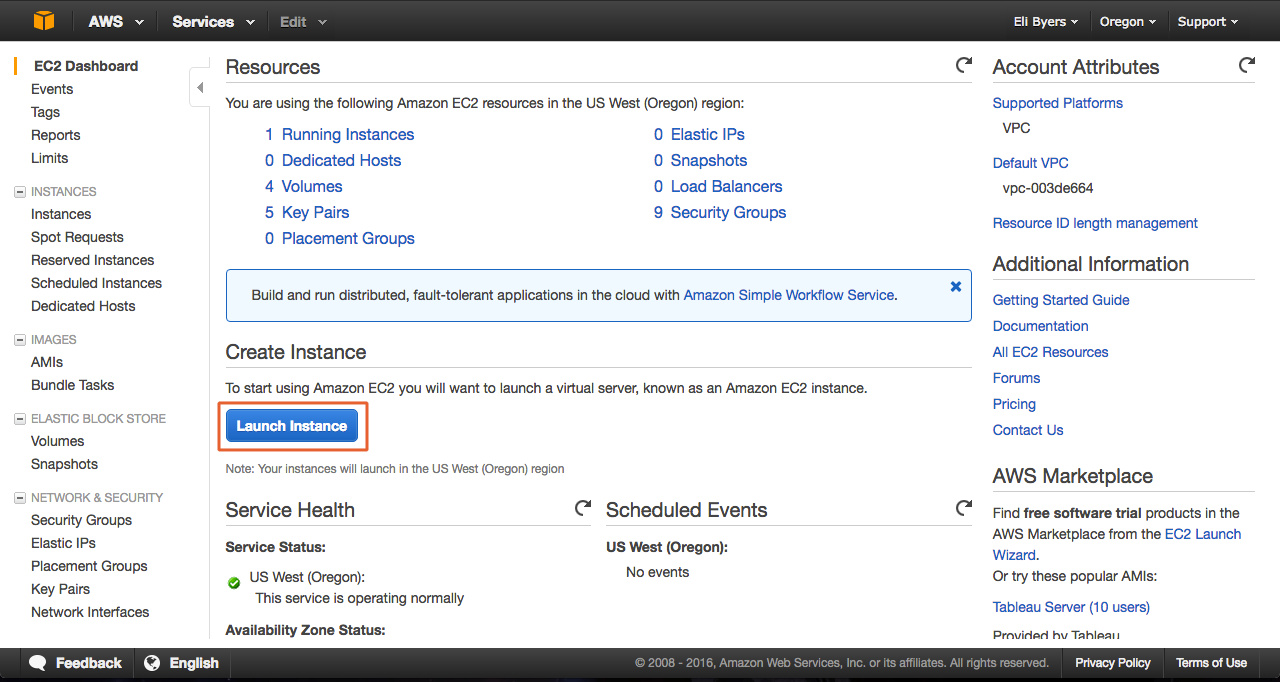
Task: Refresh the Service Health panel
Action: (583, 508)
